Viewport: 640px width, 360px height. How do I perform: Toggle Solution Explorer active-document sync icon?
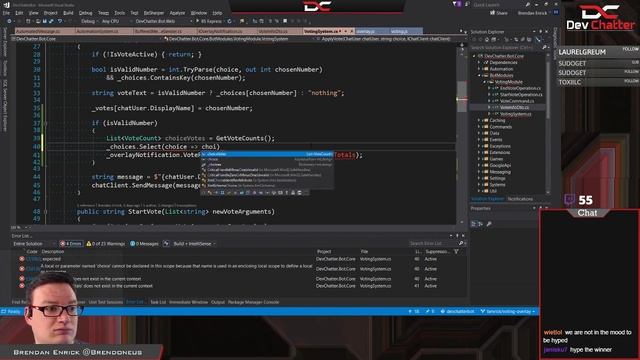538,40
